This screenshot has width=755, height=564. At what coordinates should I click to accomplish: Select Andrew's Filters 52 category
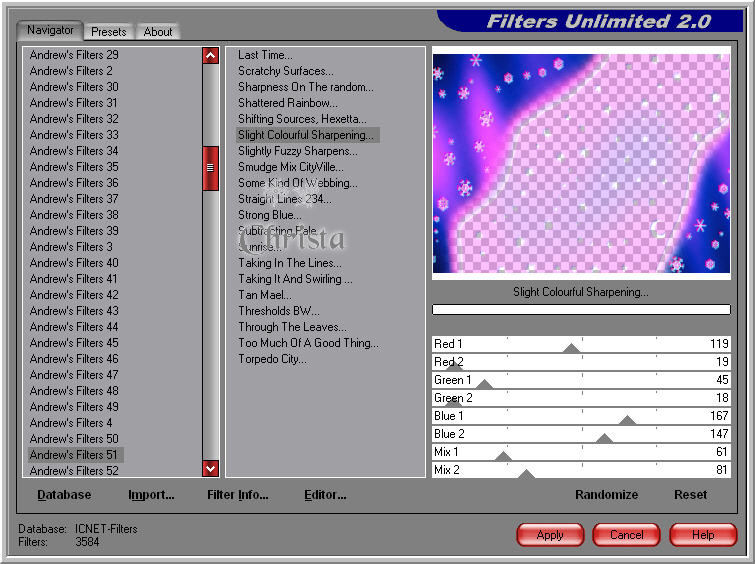coord(74,471)
